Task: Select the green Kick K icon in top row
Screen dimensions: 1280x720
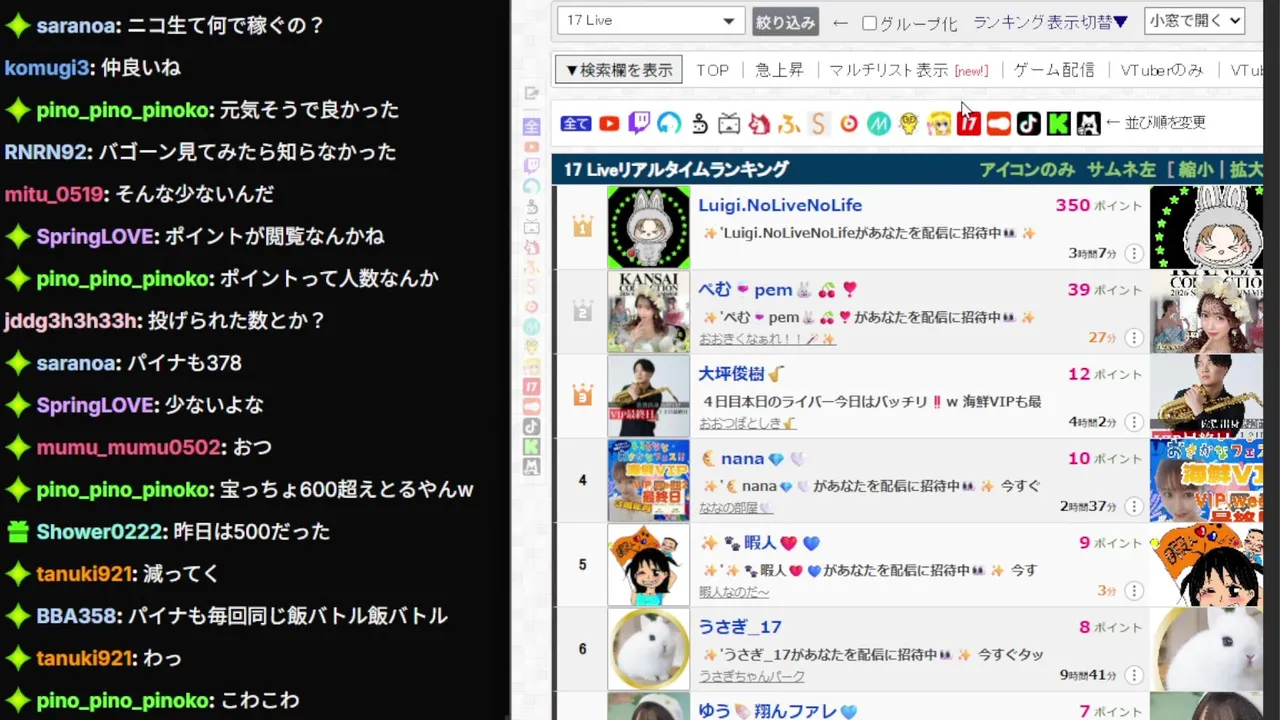Action: point(1058,123)
